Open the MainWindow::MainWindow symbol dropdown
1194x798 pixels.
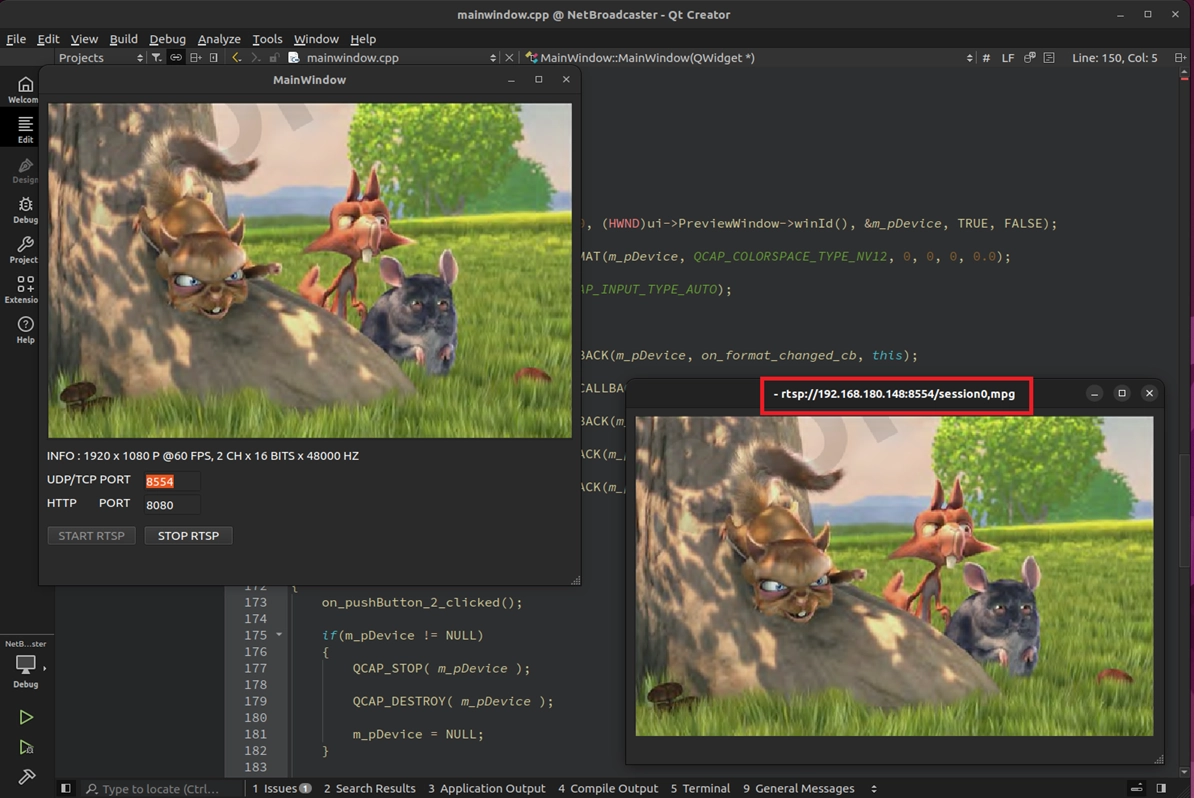(749, 58)
